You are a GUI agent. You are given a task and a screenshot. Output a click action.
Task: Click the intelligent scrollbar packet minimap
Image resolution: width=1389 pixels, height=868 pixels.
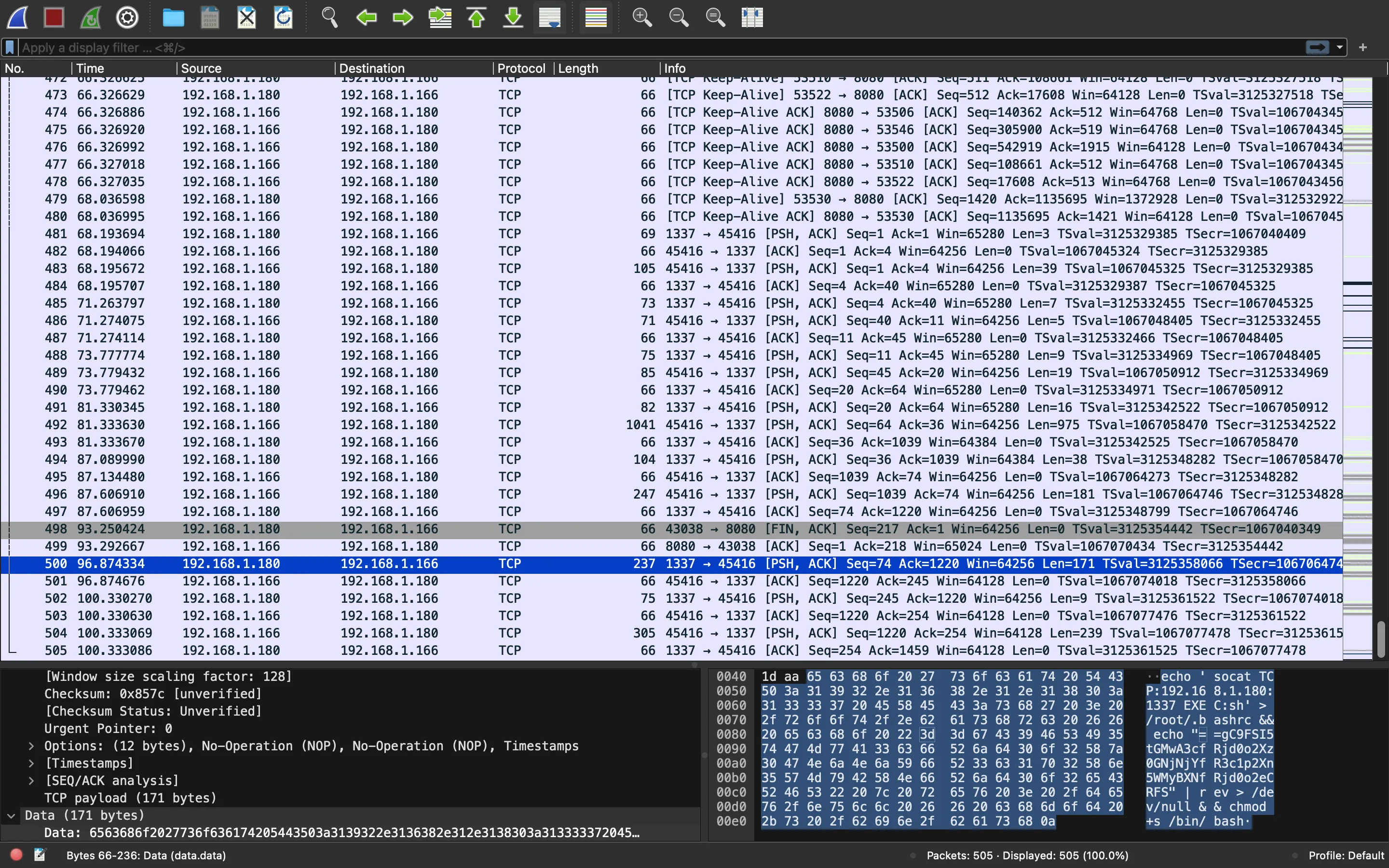pyautogui.click(x=1358, y=367)
